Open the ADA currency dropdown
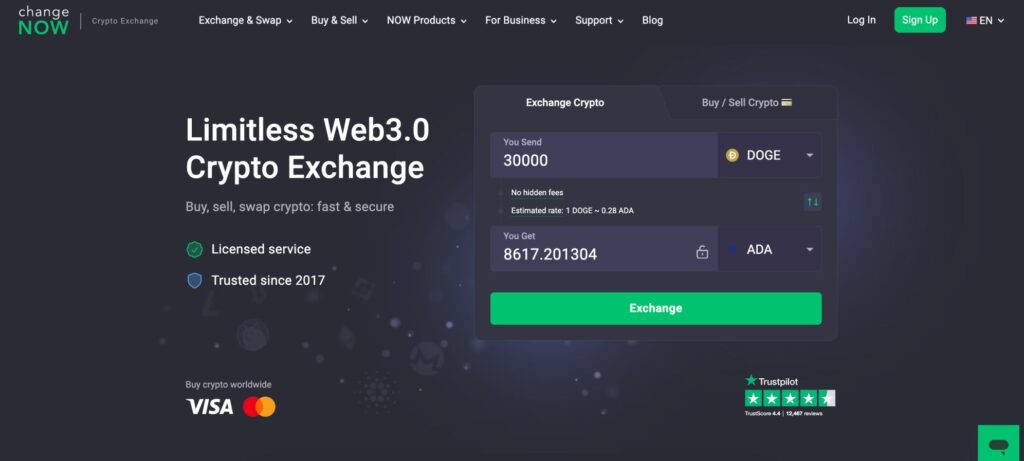This screenshot has width=1024, height=461. pyautogui.click(x=769, y=249)
